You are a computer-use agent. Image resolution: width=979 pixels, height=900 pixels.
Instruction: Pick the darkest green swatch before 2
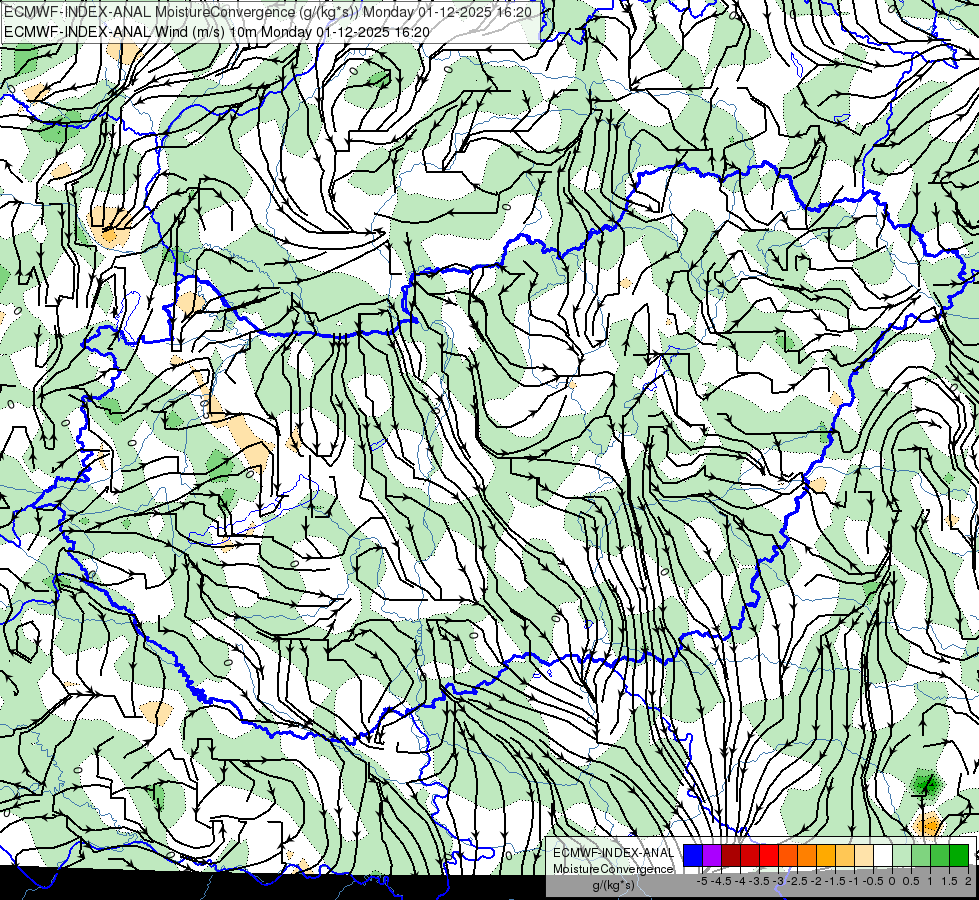pos(959,856)
